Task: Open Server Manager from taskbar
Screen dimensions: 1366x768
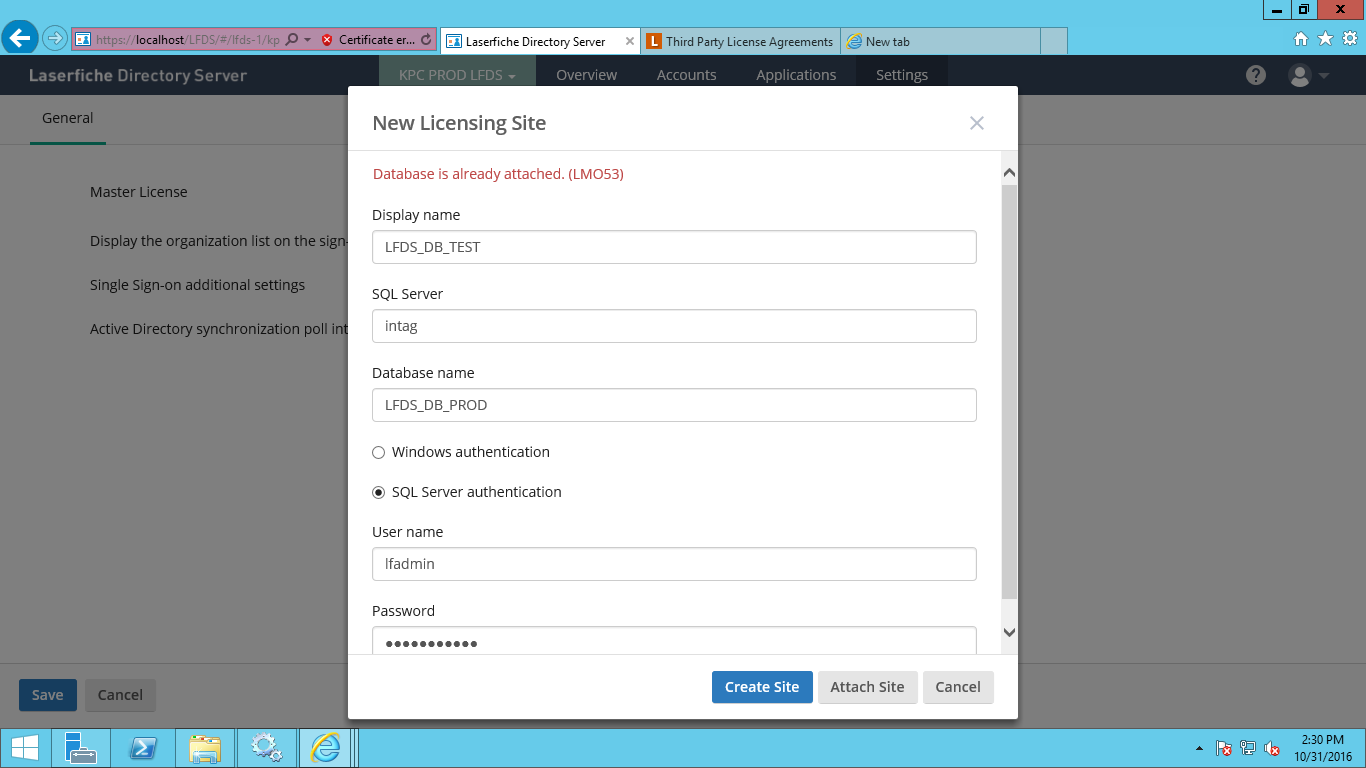Action: (80, 747)
